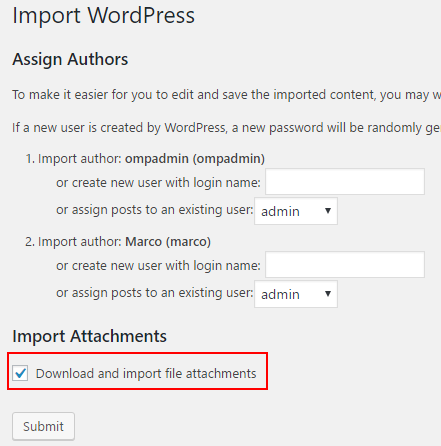The width and height of the screenshot is (441, 446).
Task: Click the arrow on ompadmin's admin select box
Action: pos(328,211)
